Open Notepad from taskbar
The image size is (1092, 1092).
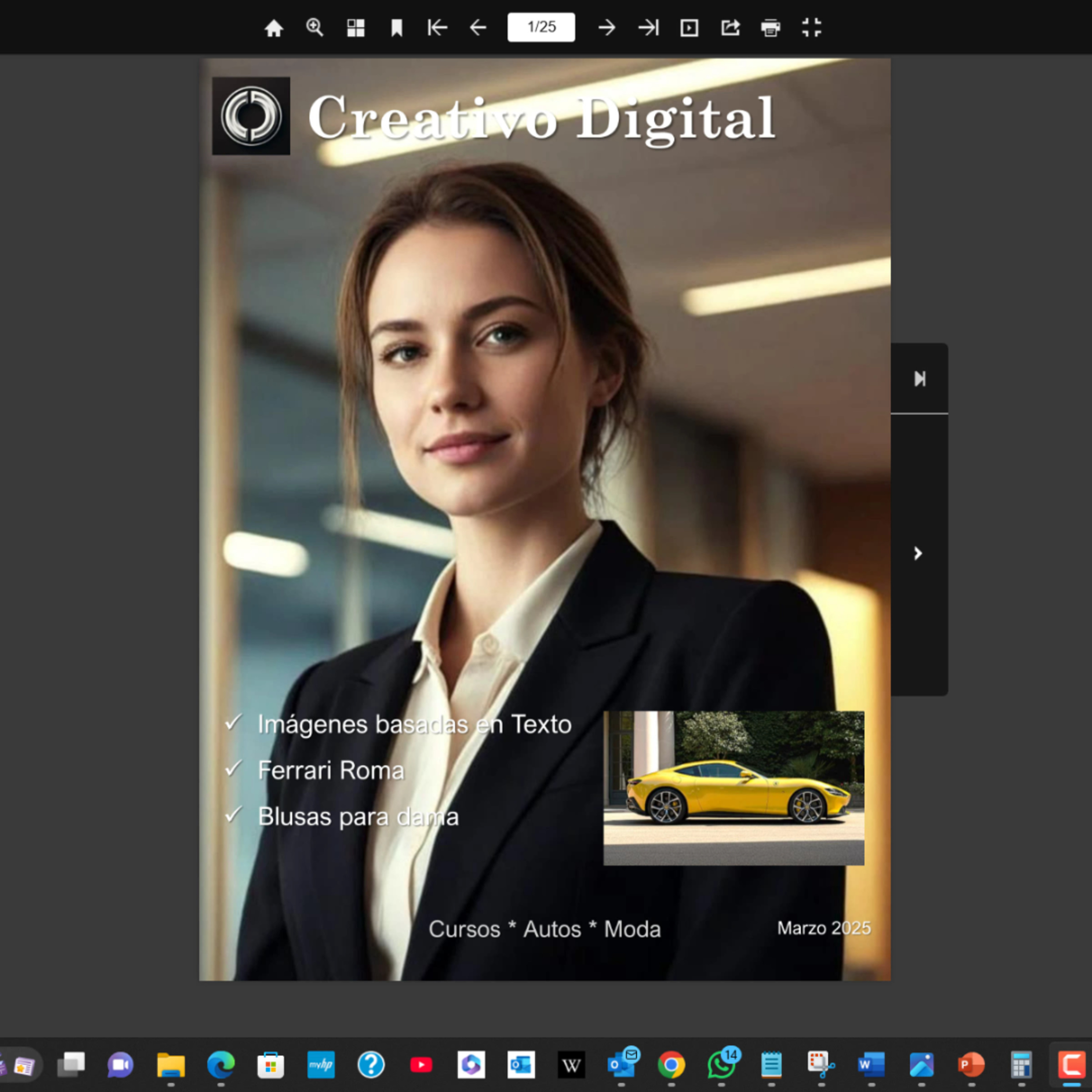(x=771, y=1065)
